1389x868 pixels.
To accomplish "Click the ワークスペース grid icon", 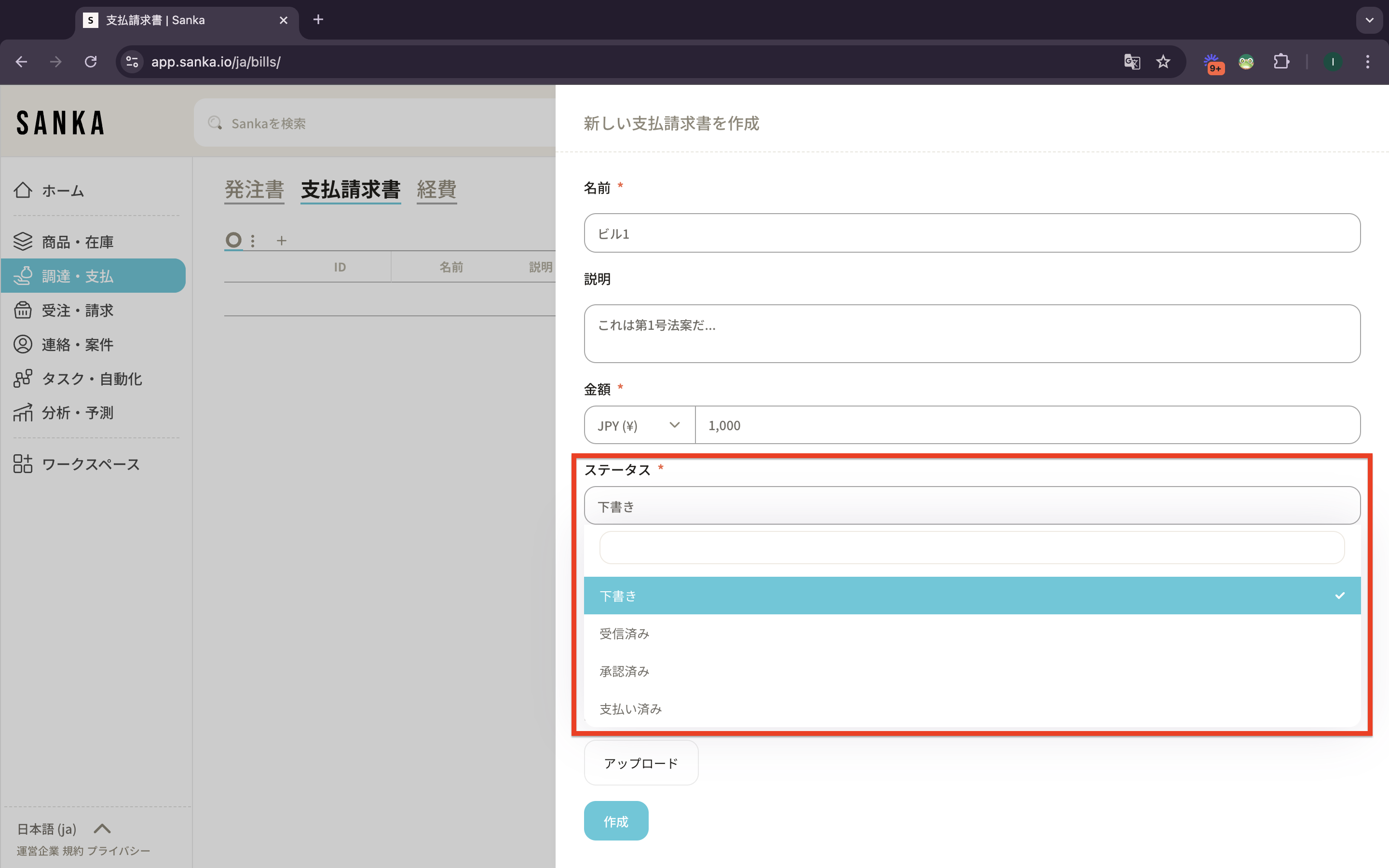I will click(23, 464).
